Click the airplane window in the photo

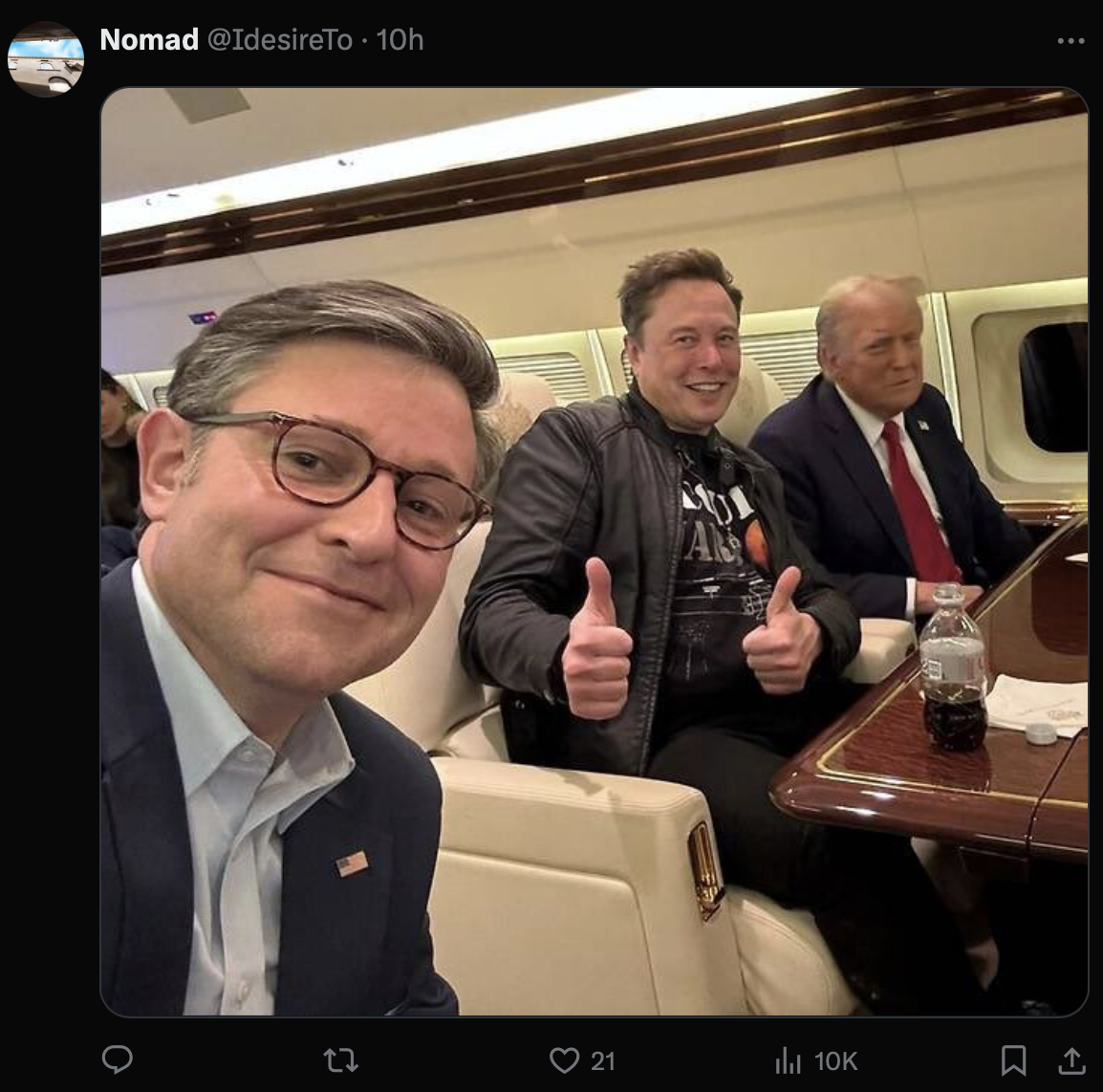(1051, 387)
